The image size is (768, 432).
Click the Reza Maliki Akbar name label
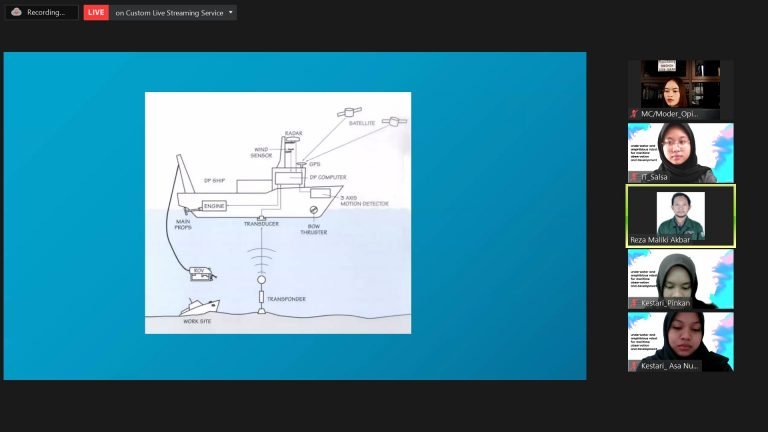660,240
